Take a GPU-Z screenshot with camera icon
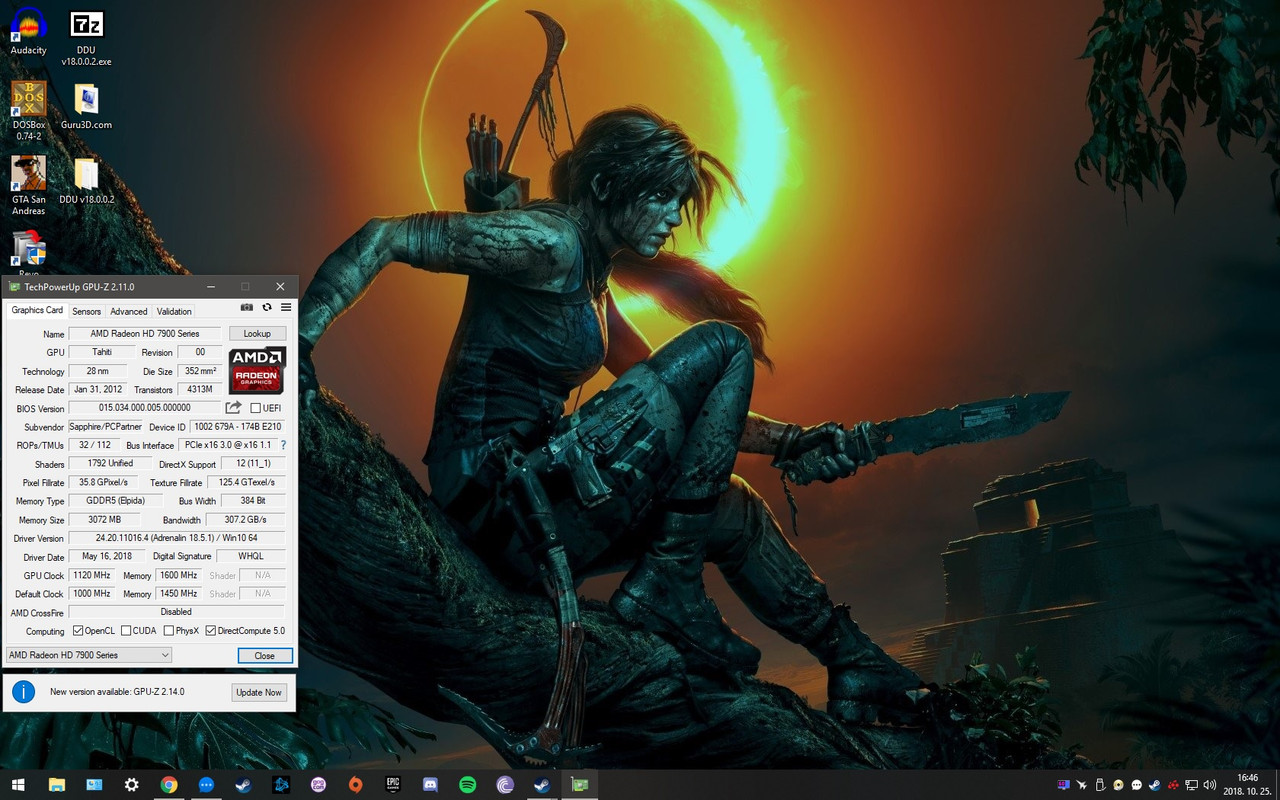Viewport: 1280px width, 800px height. 247,308
